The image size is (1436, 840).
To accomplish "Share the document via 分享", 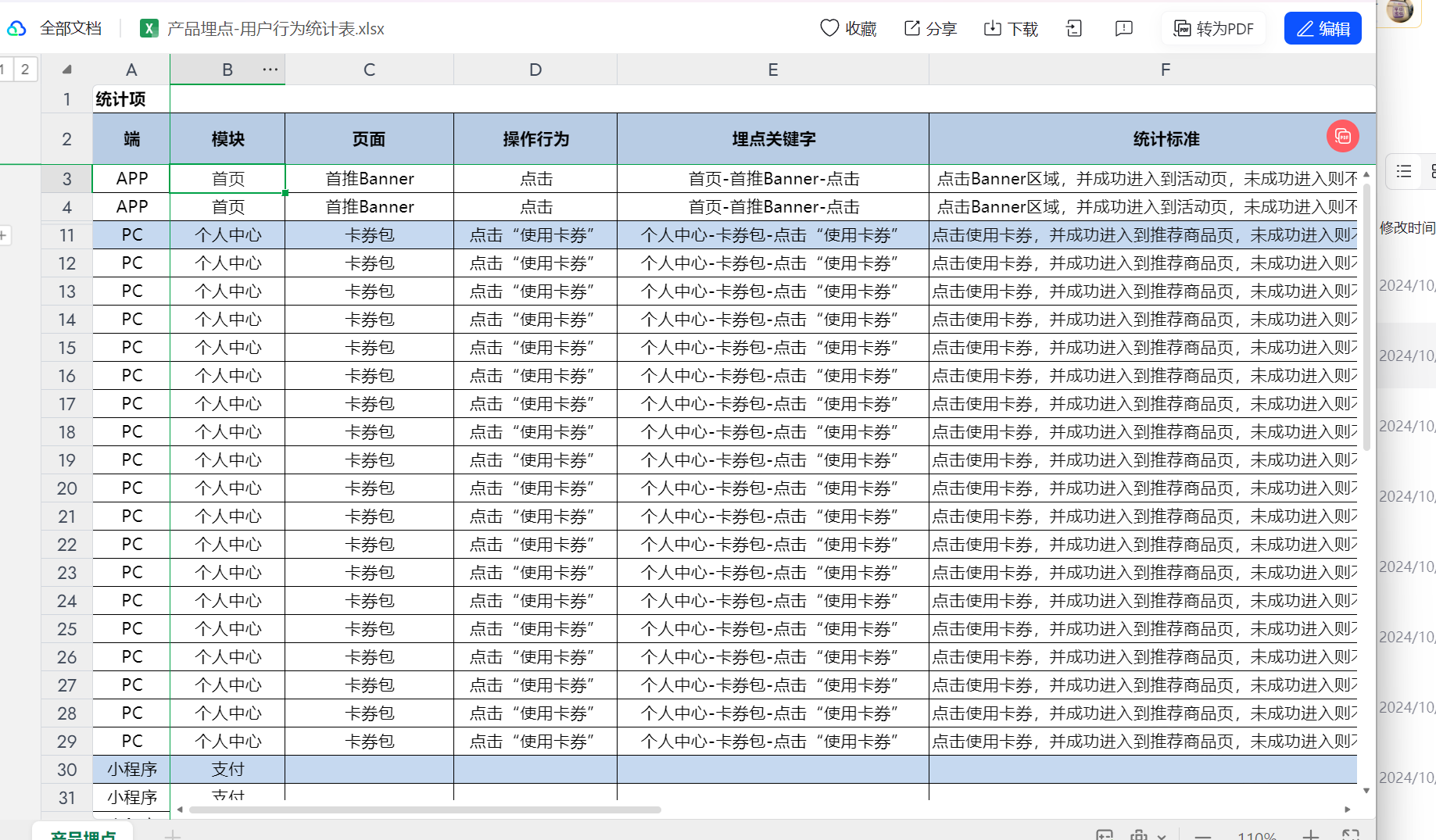I will [930, 29].
